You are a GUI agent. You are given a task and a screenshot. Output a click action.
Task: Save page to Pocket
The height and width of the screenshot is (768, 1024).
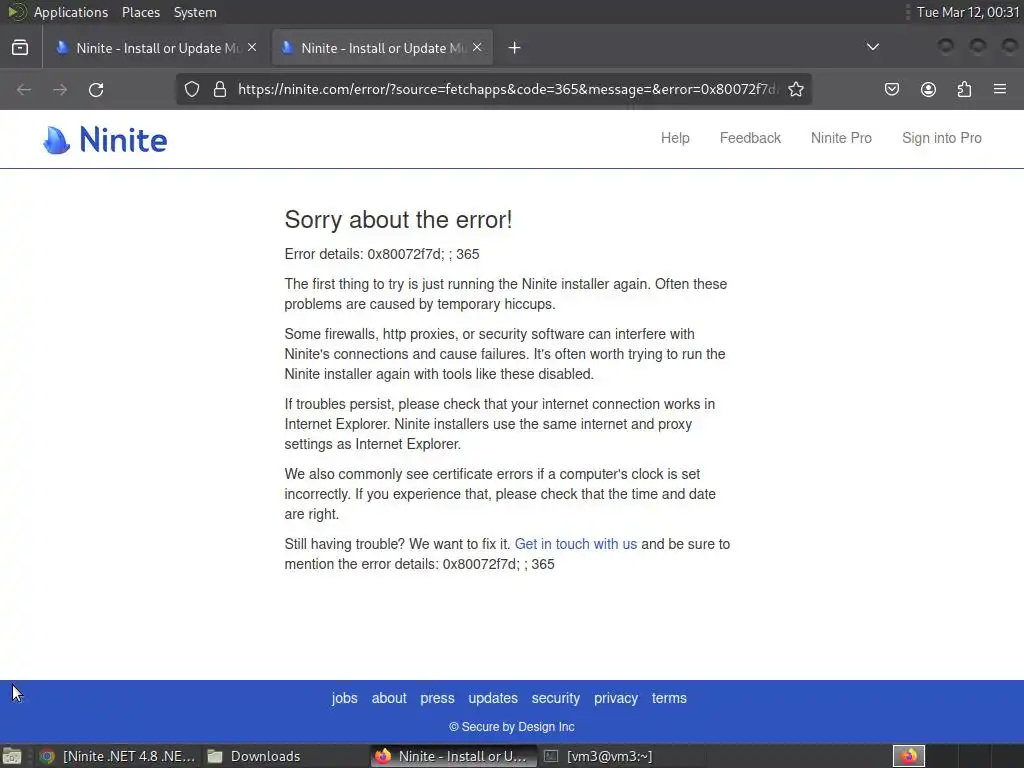coord(892,89)
